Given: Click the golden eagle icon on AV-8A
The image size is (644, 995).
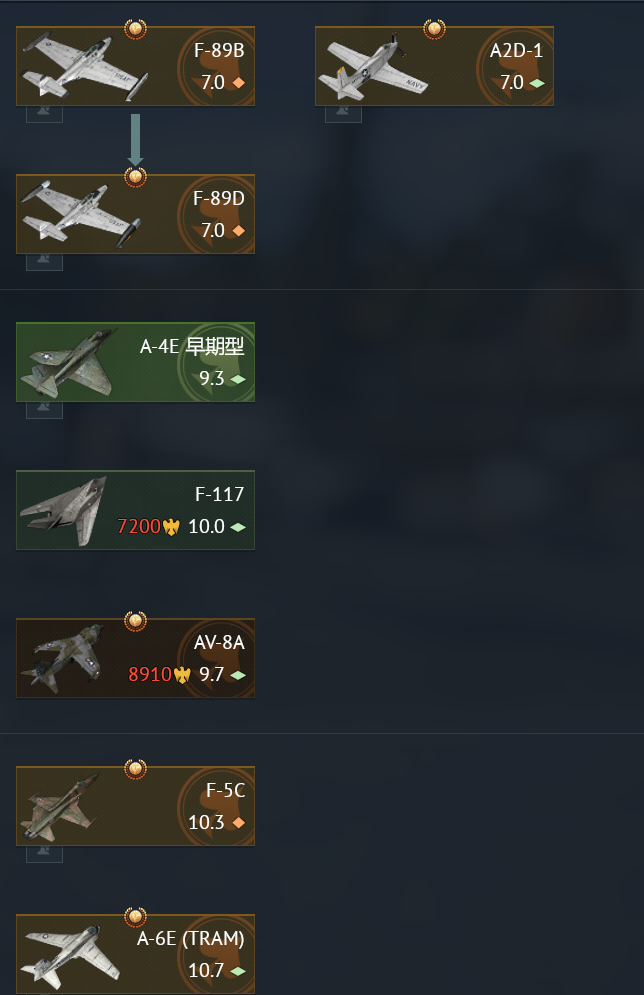Looking at the screenshot, I should point(182,675).
